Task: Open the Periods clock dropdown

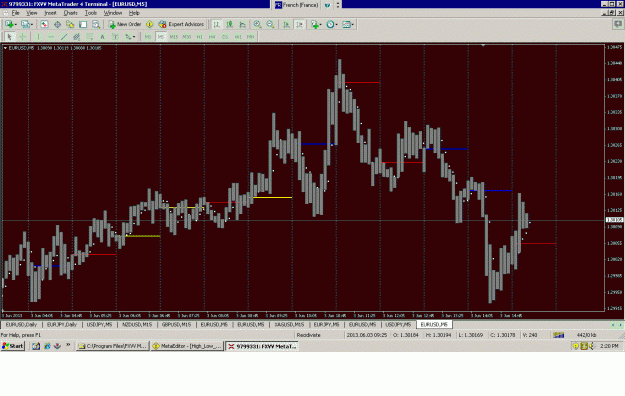Action: [x=332, y=24]
